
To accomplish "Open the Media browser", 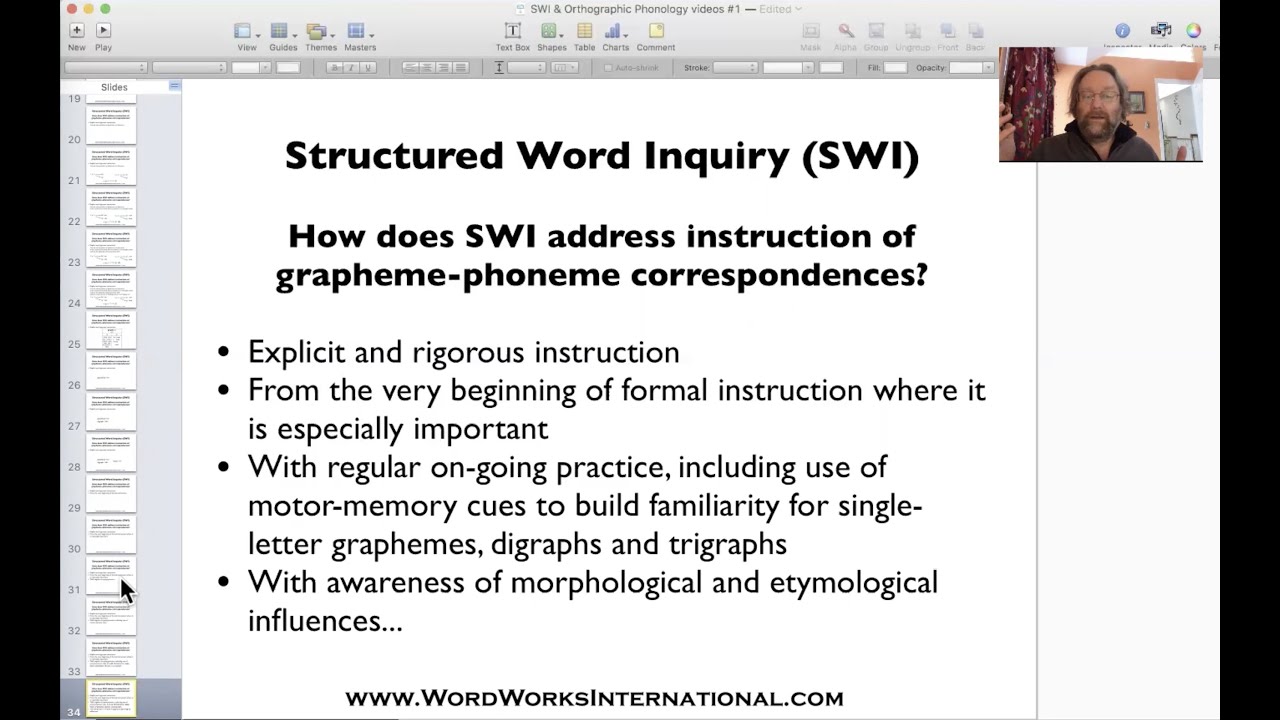I will (x=1161, y=36).
